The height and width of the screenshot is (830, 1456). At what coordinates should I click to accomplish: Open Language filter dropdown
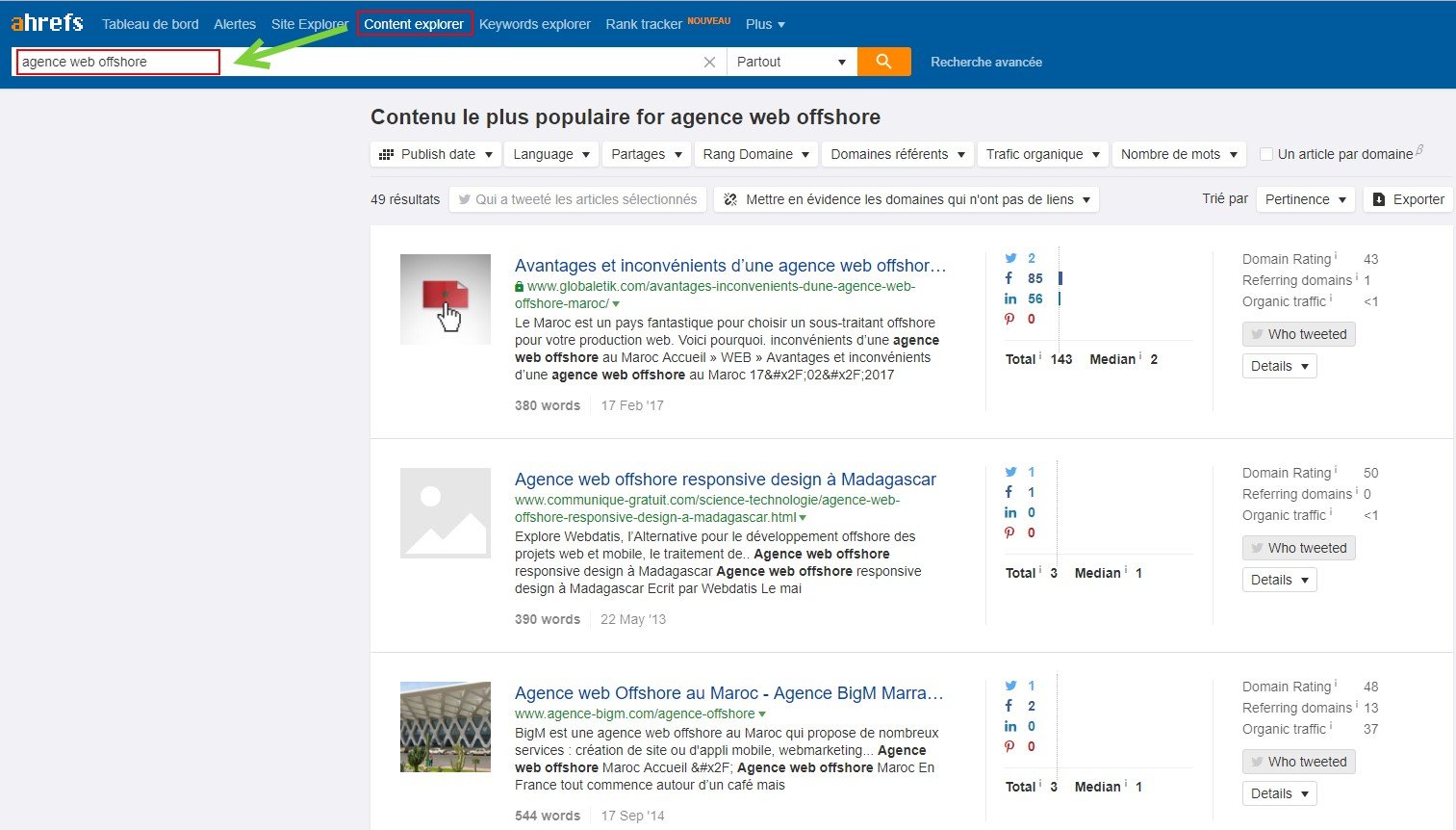point(552,154)
